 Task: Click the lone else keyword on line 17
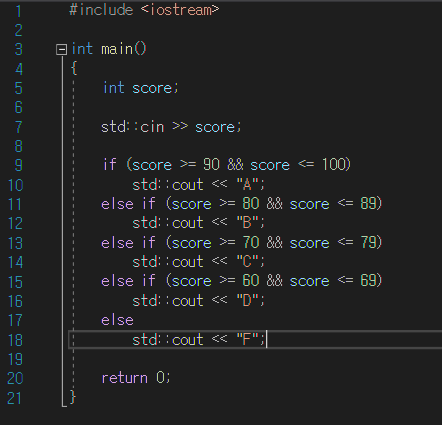click(117, 320)
